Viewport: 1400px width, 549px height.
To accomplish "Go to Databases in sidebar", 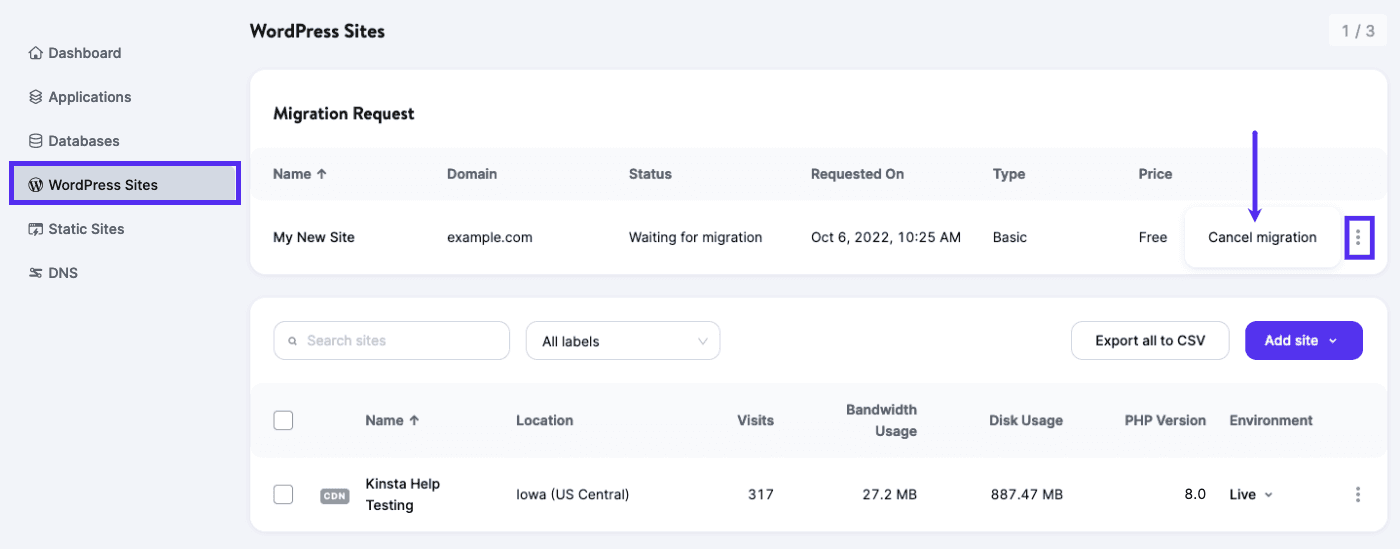I will tap(84, 141).
